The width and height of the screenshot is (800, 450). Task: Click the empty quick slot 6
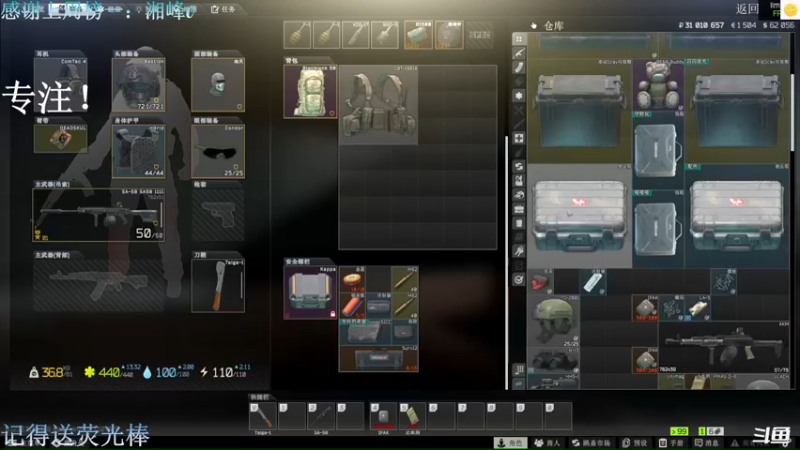(442, 416)
